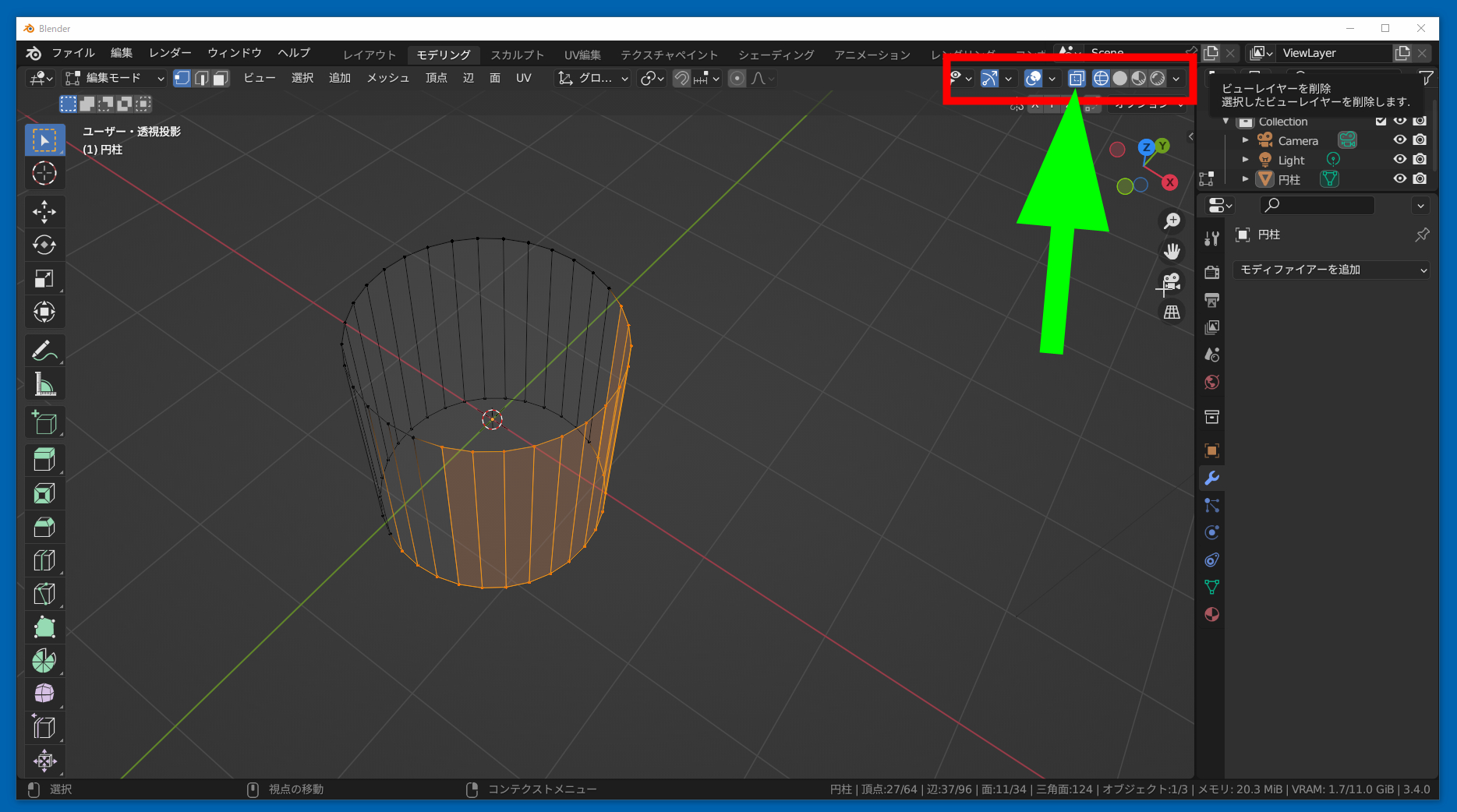Toggle the Collection exclude checkbox
Image resolution: width=1457 pixels, height=812 pixels.
coord(1381,121)
